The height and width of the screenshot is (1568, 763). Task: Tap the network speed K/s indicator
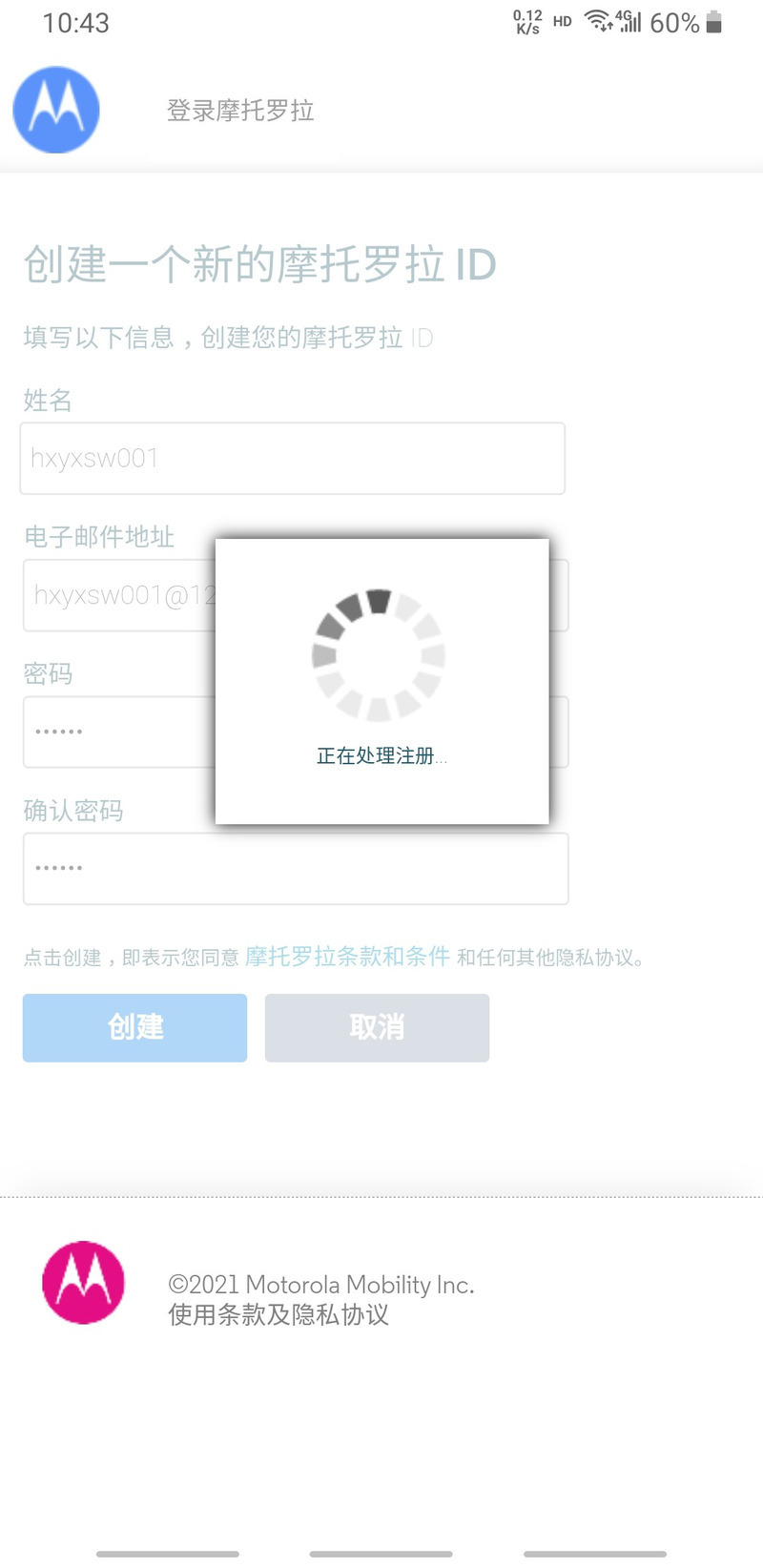pyautogui.click(x=527, y=22)
